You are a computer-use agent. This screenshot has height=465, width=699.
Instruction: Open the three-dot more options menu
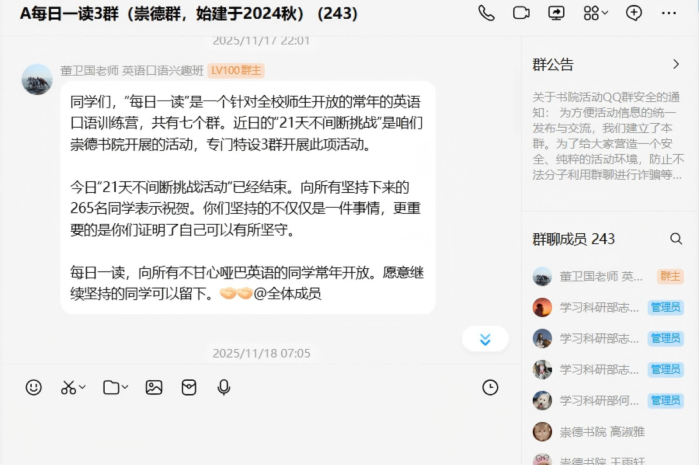coord(669,13)
